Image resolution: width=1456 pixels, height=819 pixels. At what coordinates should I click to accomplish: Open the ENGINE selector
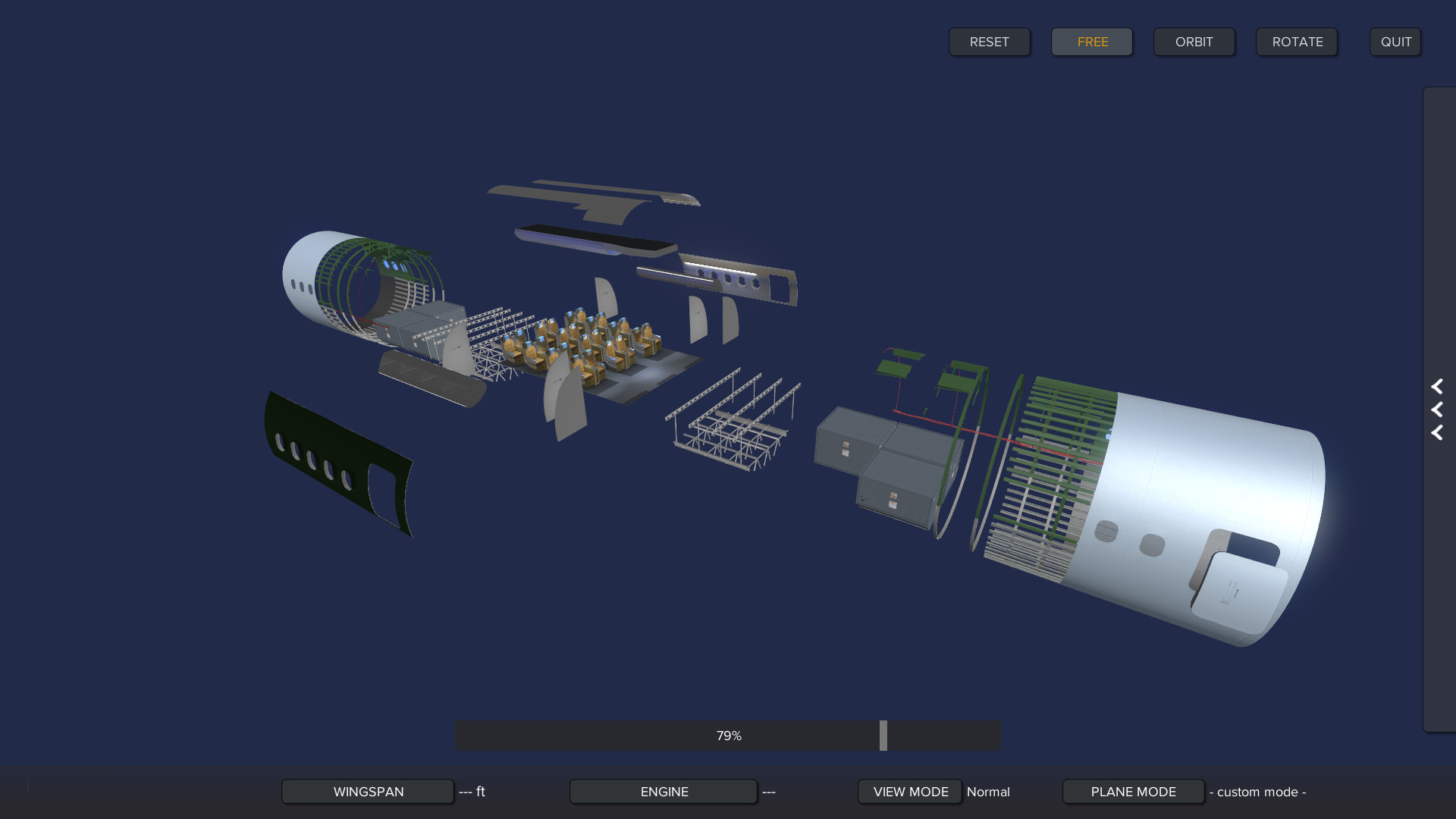coord(664,791)
